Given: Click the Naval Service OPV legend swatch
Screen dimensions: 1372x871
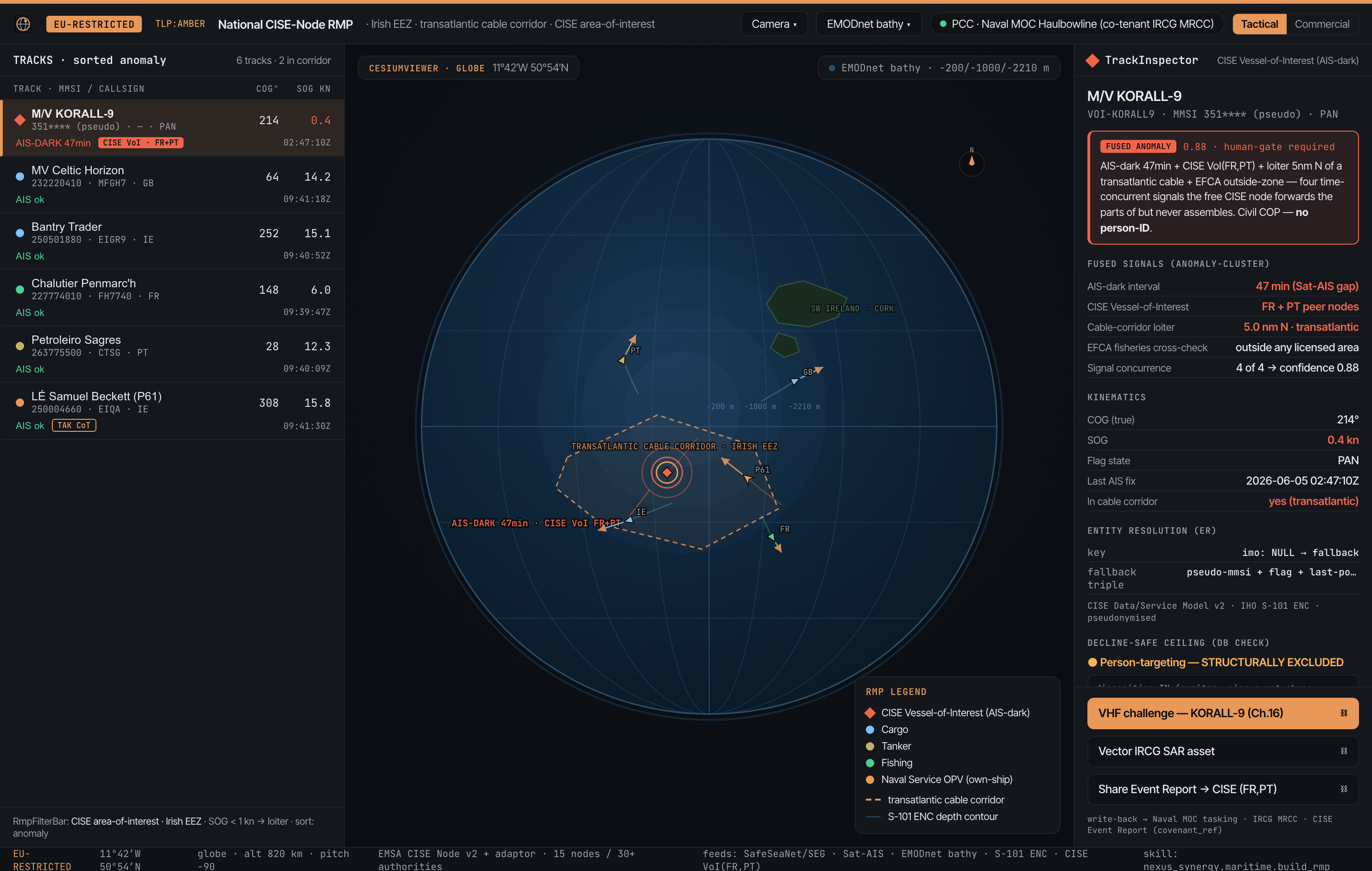Looking at the screenshot, I should point(870,779).
